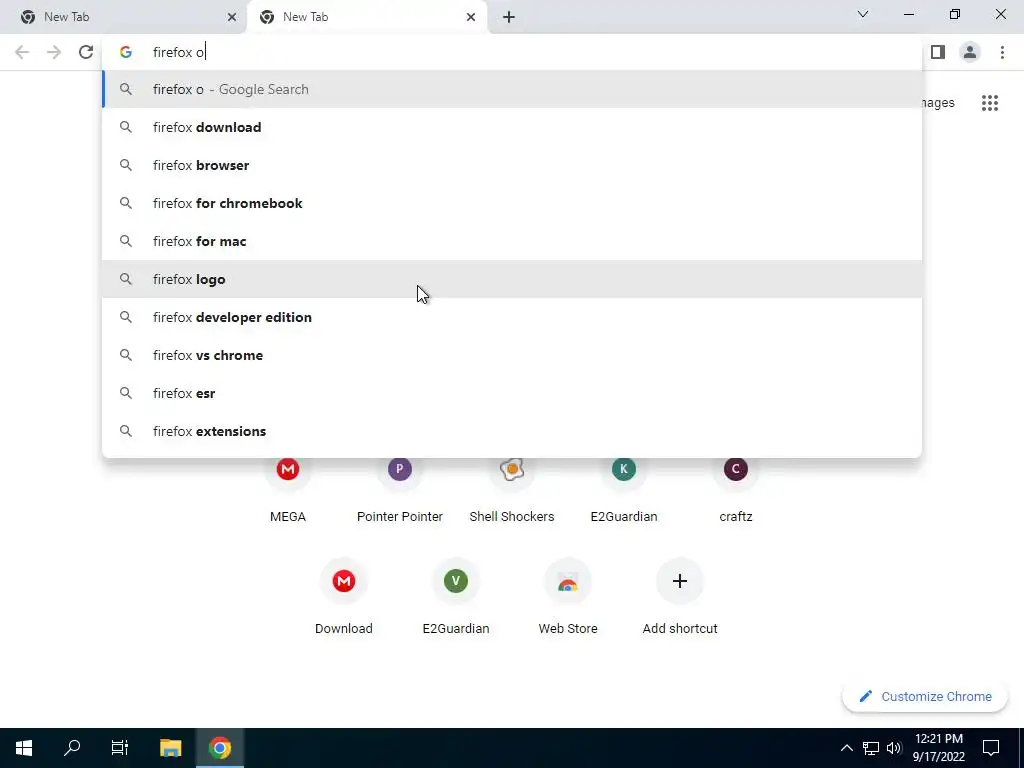Click the reload page icon
Screen dimensions: 1024x768
click(86, 52)
